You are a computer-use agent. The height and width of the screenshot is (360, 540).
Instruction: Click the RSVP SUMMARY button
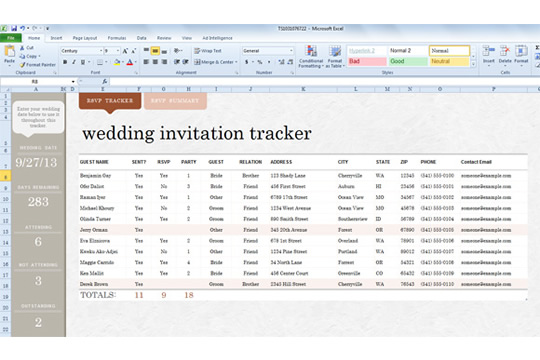(x=175, y=101)
